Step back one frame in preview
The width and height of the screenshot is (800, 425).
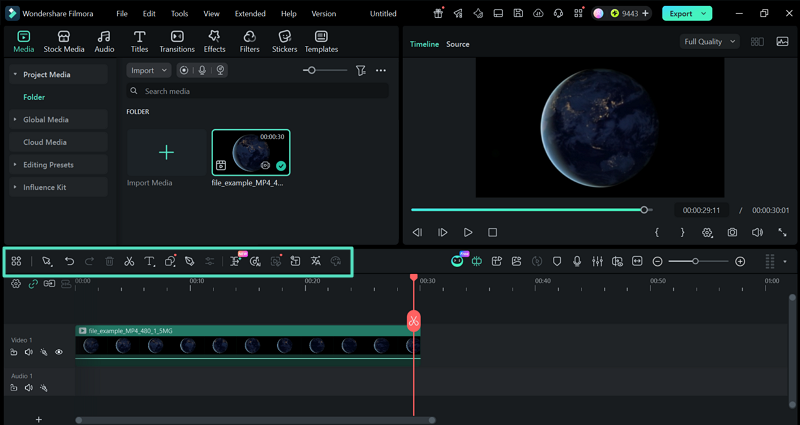[417, 233]
